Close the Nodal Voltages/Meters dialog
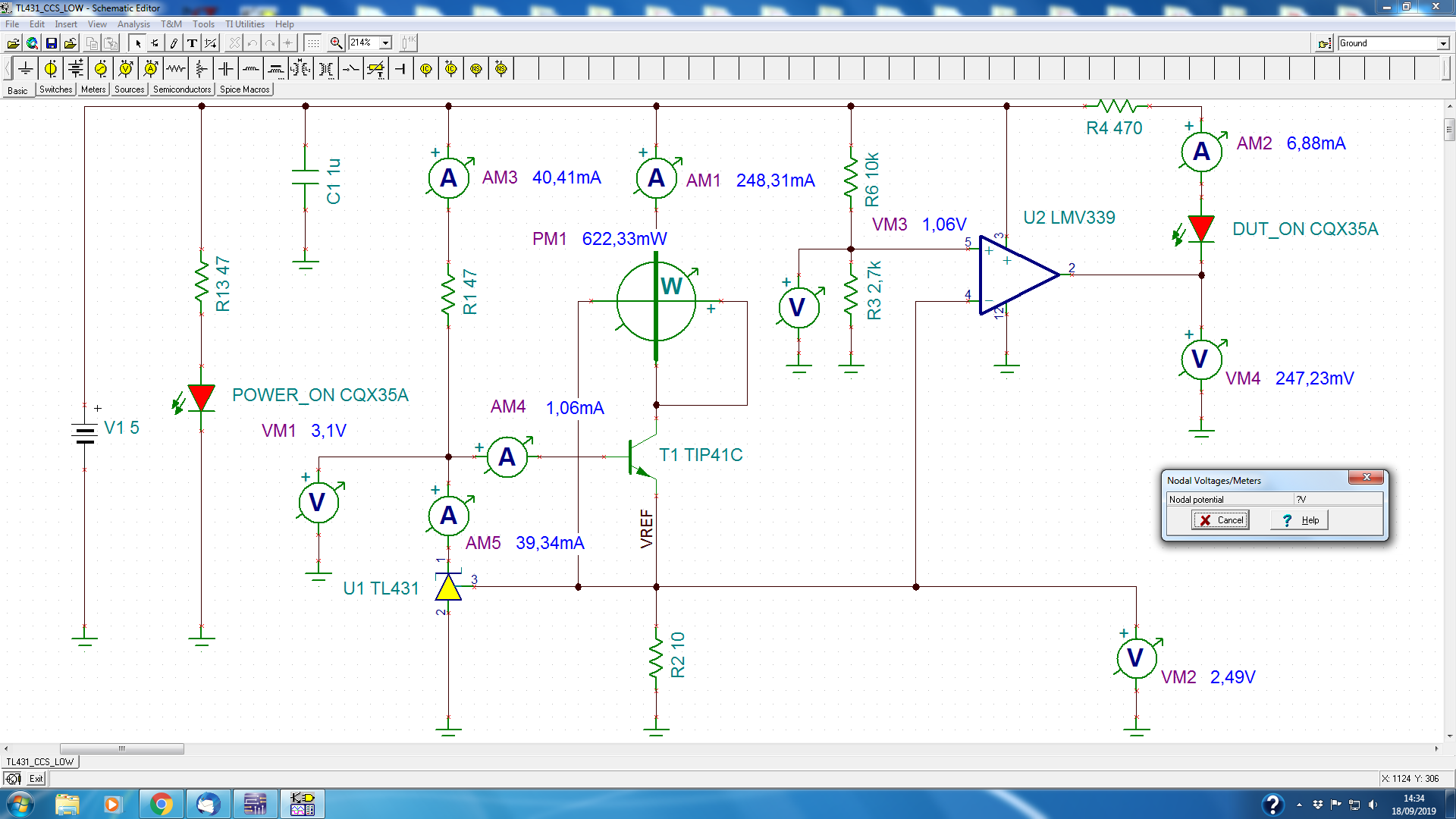The image size is (1456, 819). pos(1367,477)
